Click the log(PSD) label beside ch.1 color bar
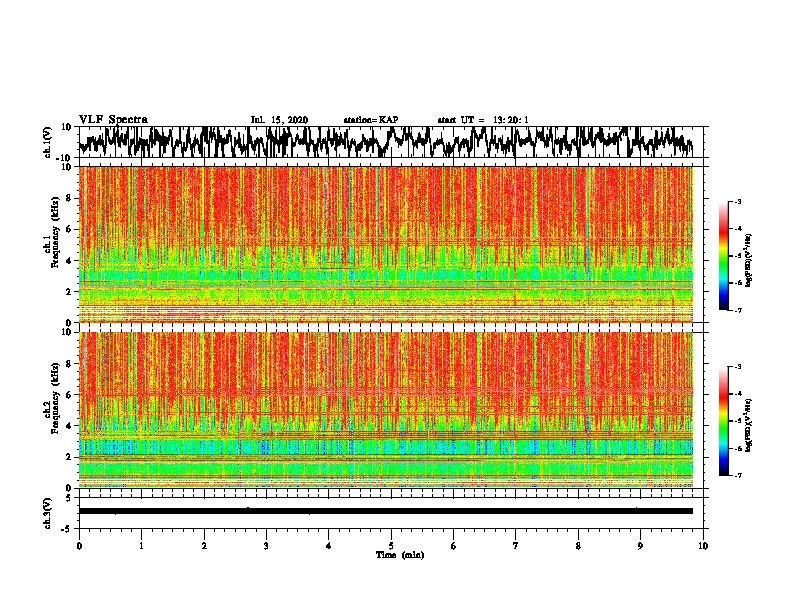Viewport: 792px width, 612px height. (x=749, y=261)
